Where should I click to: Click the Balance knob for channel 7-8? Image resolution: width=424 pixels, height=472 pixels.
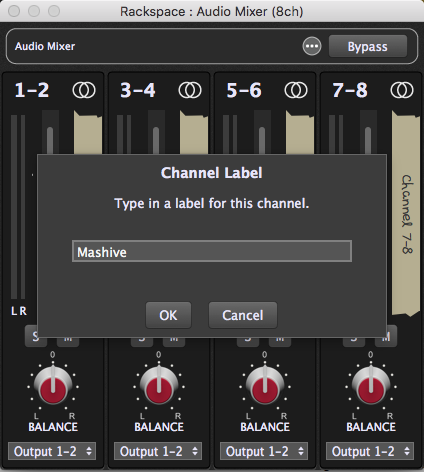click(371, 386)
